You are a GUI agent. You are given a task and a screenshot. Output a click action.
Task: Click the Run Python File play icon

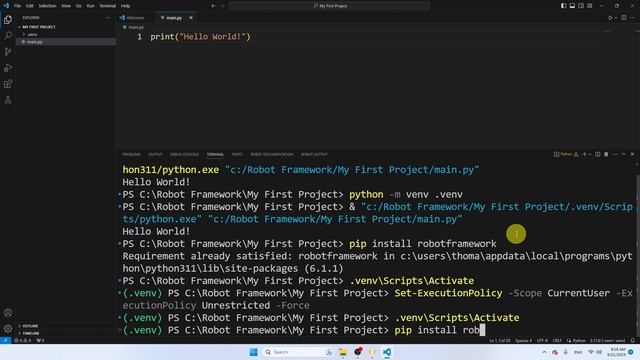(610, 18)
